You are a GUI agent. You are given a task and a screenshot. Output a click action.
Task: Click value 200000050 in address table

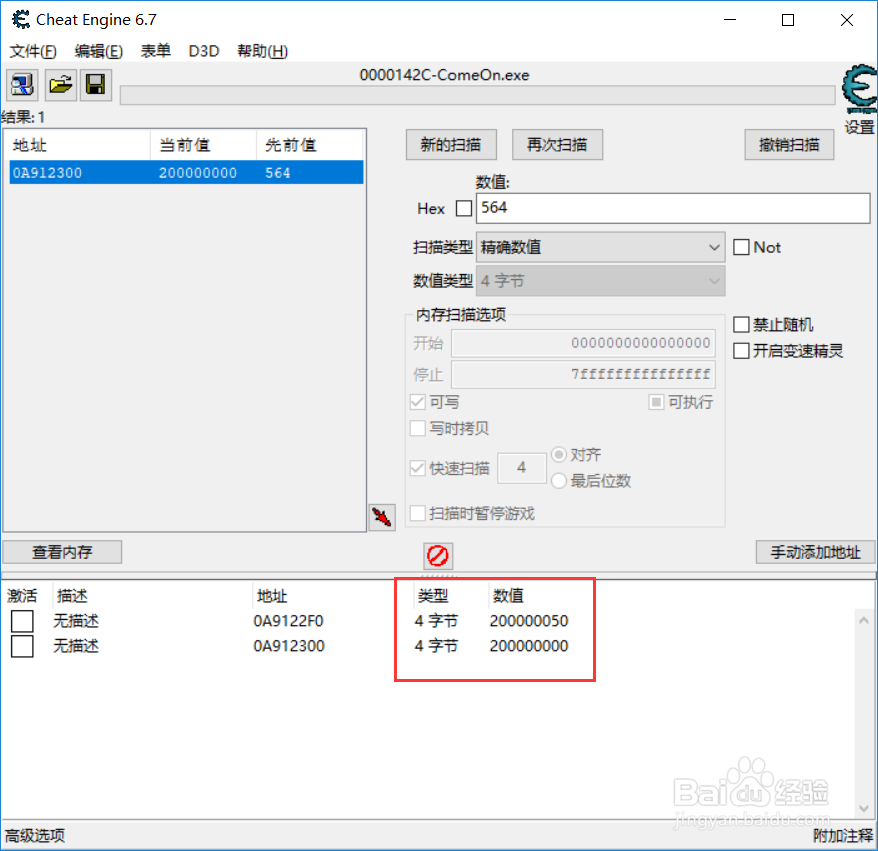(x=529, y=621)
